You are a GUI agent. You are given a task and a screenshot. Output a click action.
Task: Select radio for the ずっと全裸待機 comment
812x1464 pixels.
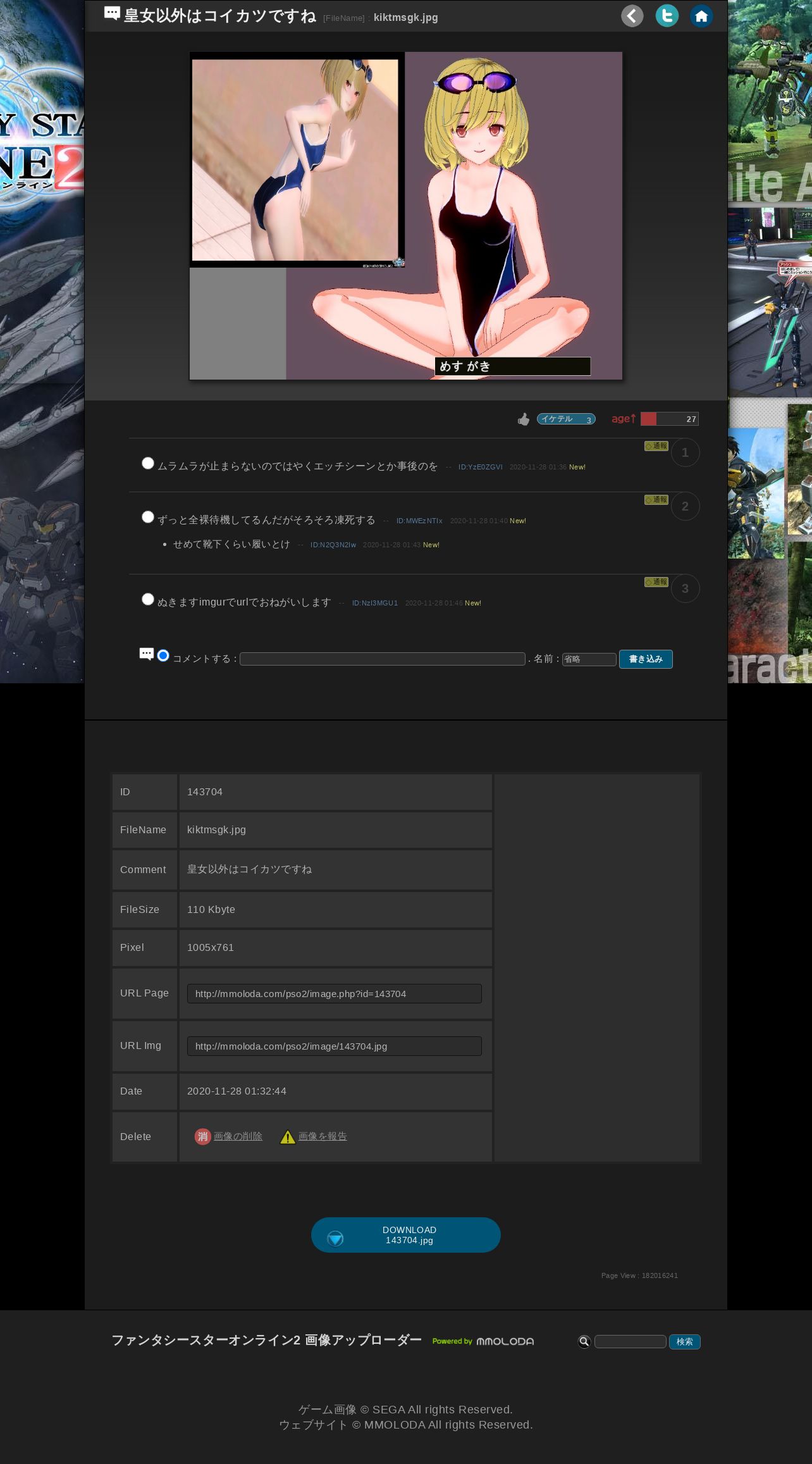point(148,517)
